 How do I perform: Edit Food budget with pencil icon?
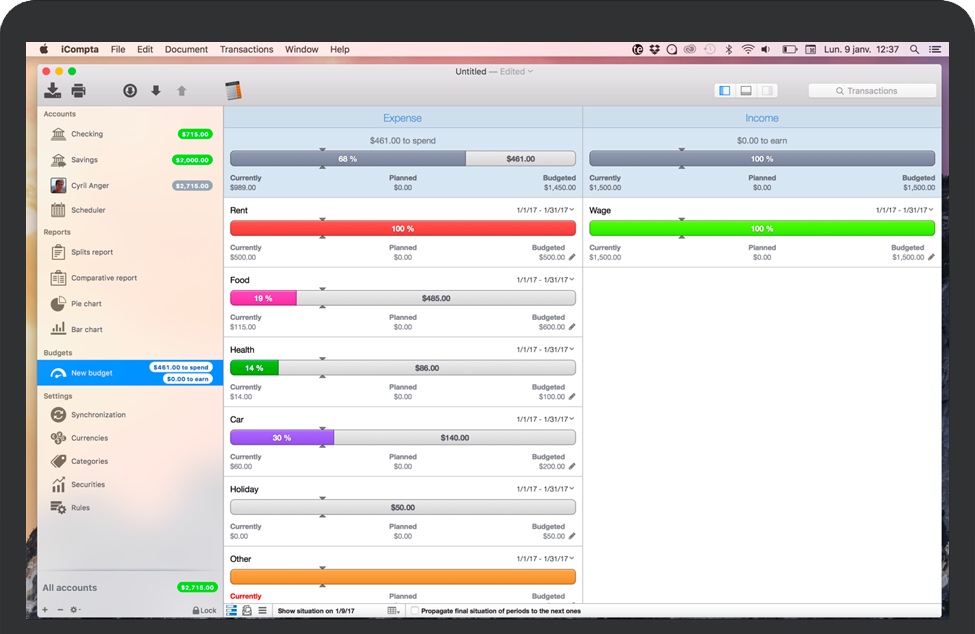coord(572,327)
